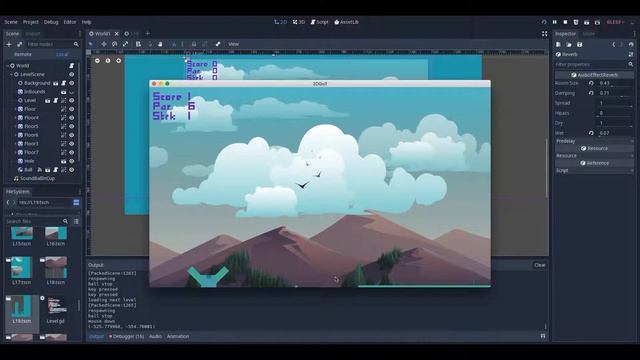Click the lock selected node icon
This screenshot has width=640, height=360.
194,44
